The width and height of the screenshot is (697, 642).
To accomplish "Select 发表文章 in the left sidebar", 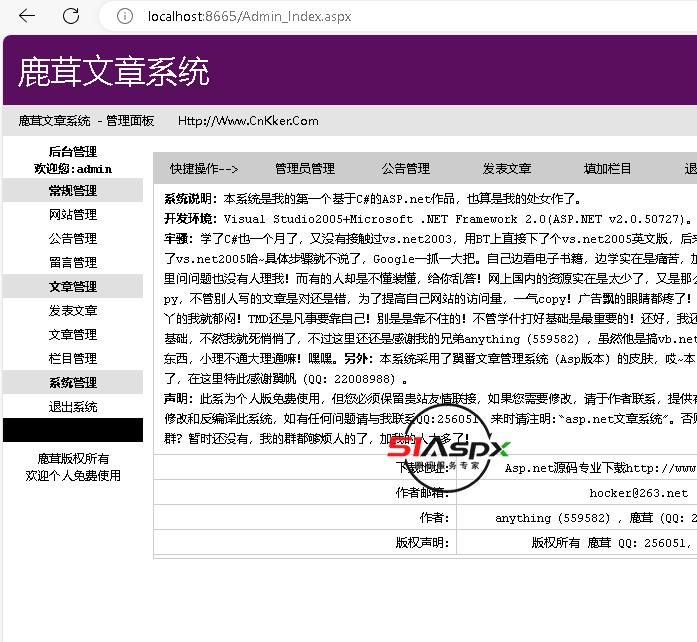I will [x=73, y=311].
